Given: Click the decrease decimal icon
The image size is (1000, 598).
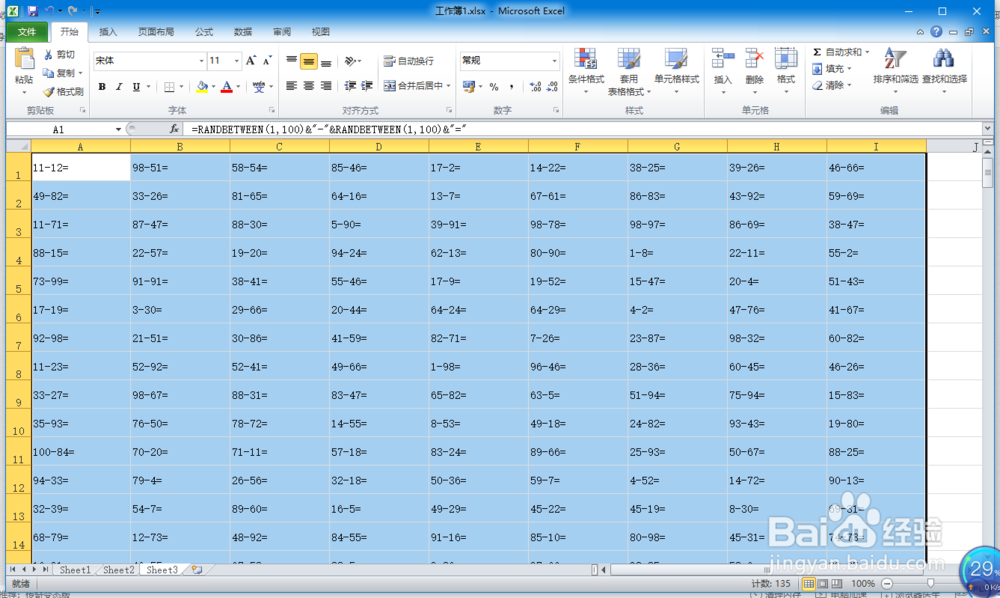Looking at the screenshot, I should click(x=552, y=87).
